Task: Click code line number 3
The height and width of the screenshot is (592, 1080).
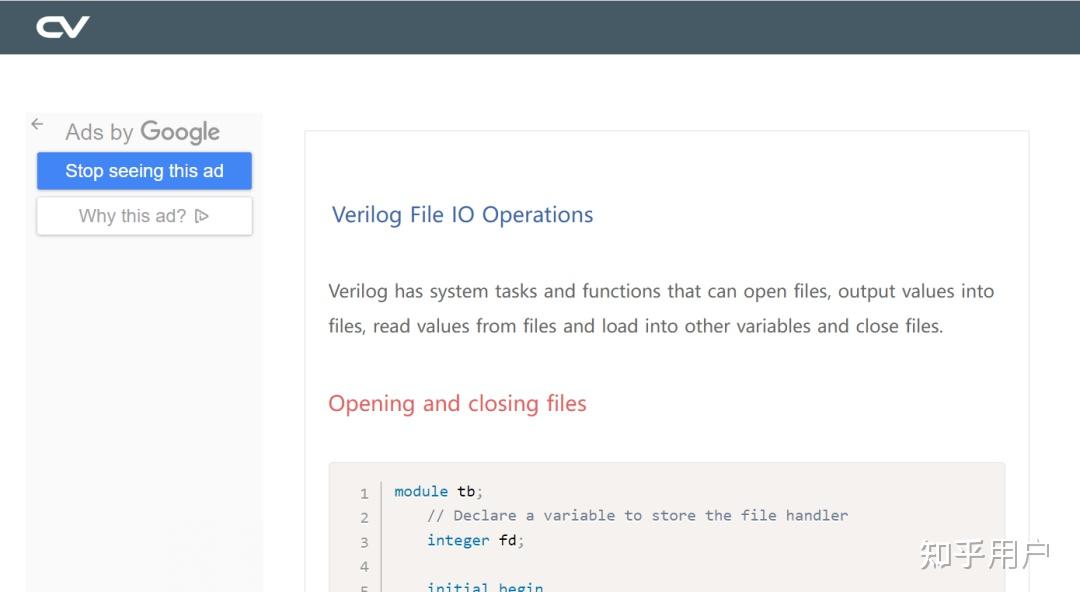Action: pos(364,542)
